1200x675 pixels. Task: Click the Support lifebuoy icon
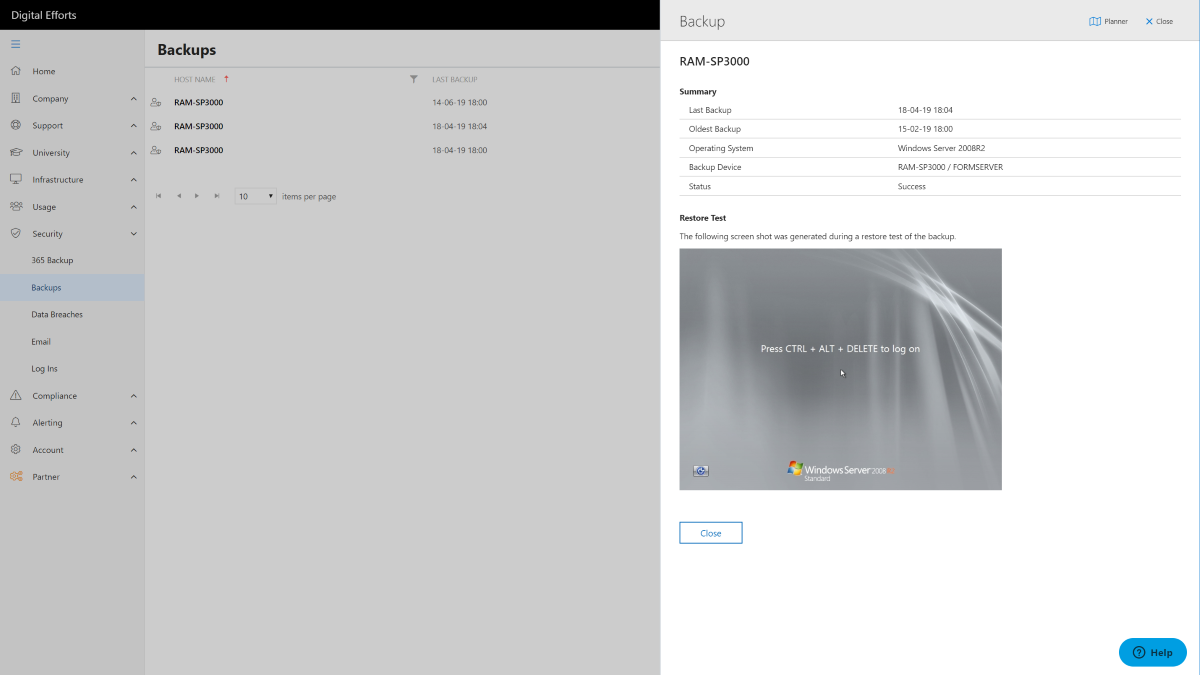tap(16, 125)
